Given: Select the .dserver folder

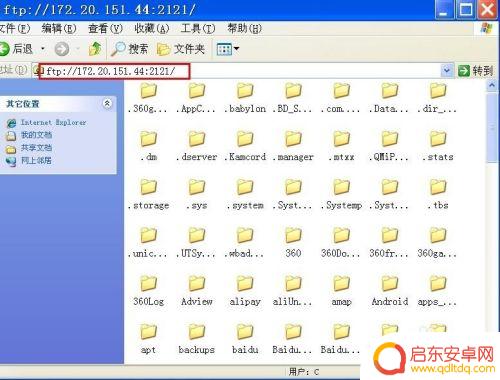Looking at the screenshot, I should pos(196,147).
